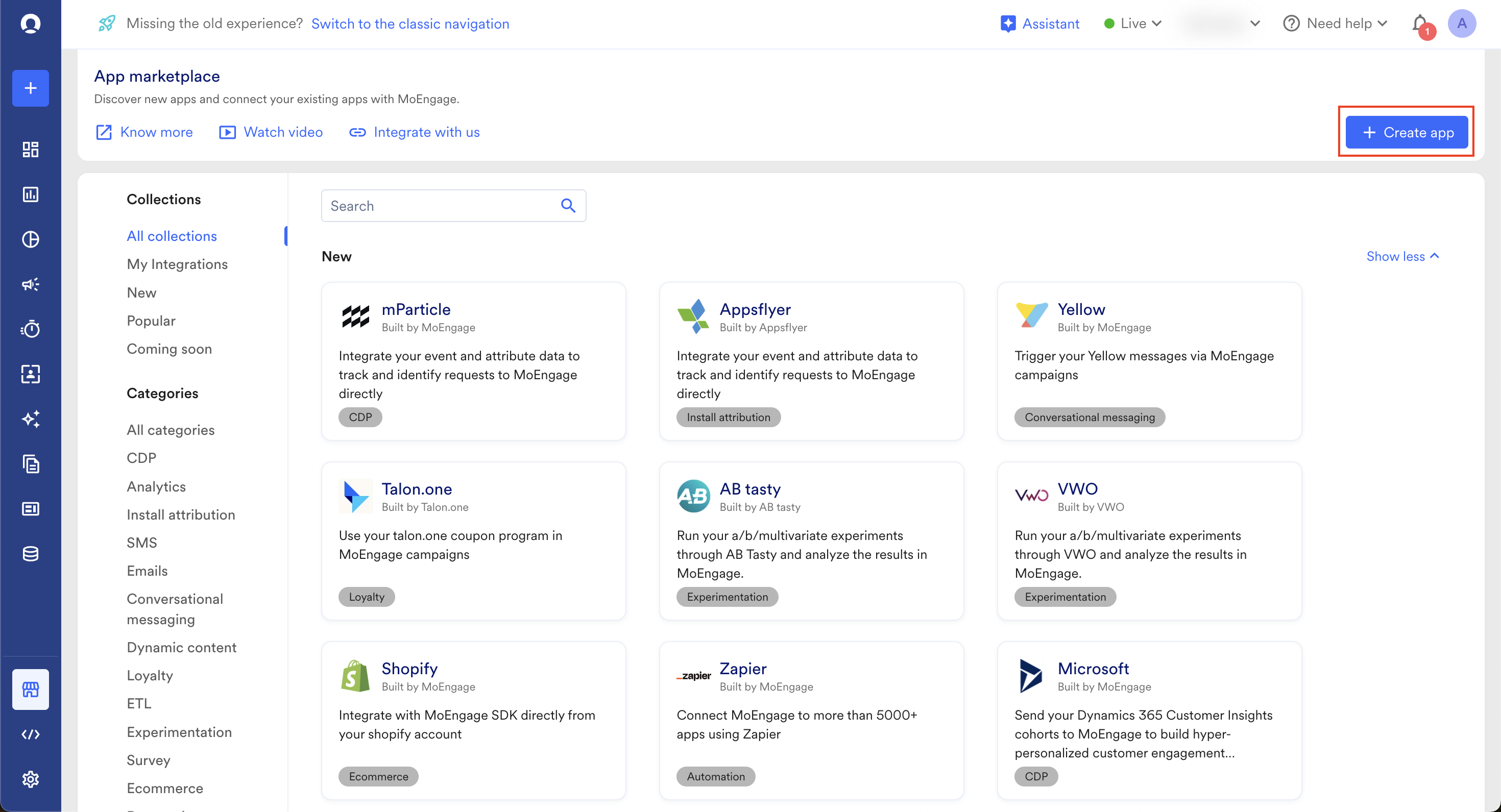Click the Automation tag on the Zapier card

point(716,776)
